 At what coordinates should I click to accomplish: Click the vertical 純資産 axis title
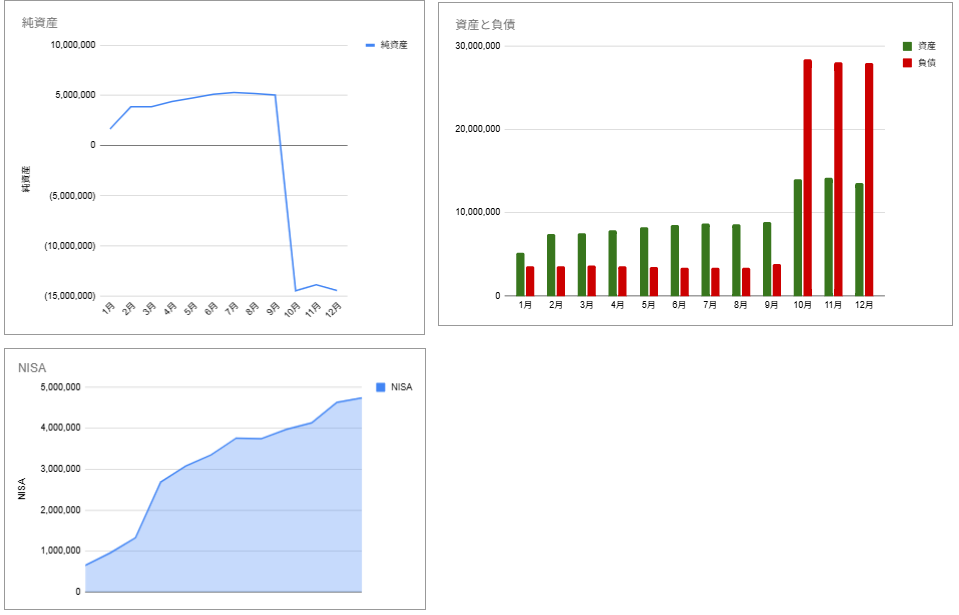point(26,180)
